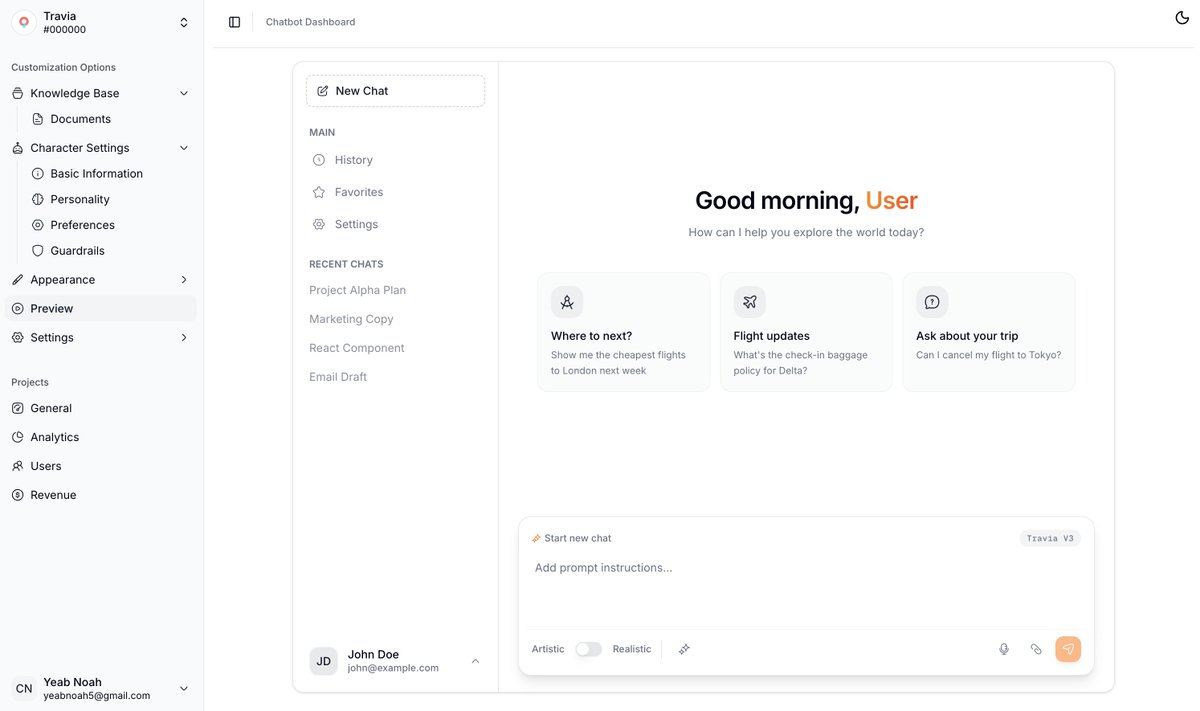Expand the sidebar Settings submenu chevron

pos(184,338)
